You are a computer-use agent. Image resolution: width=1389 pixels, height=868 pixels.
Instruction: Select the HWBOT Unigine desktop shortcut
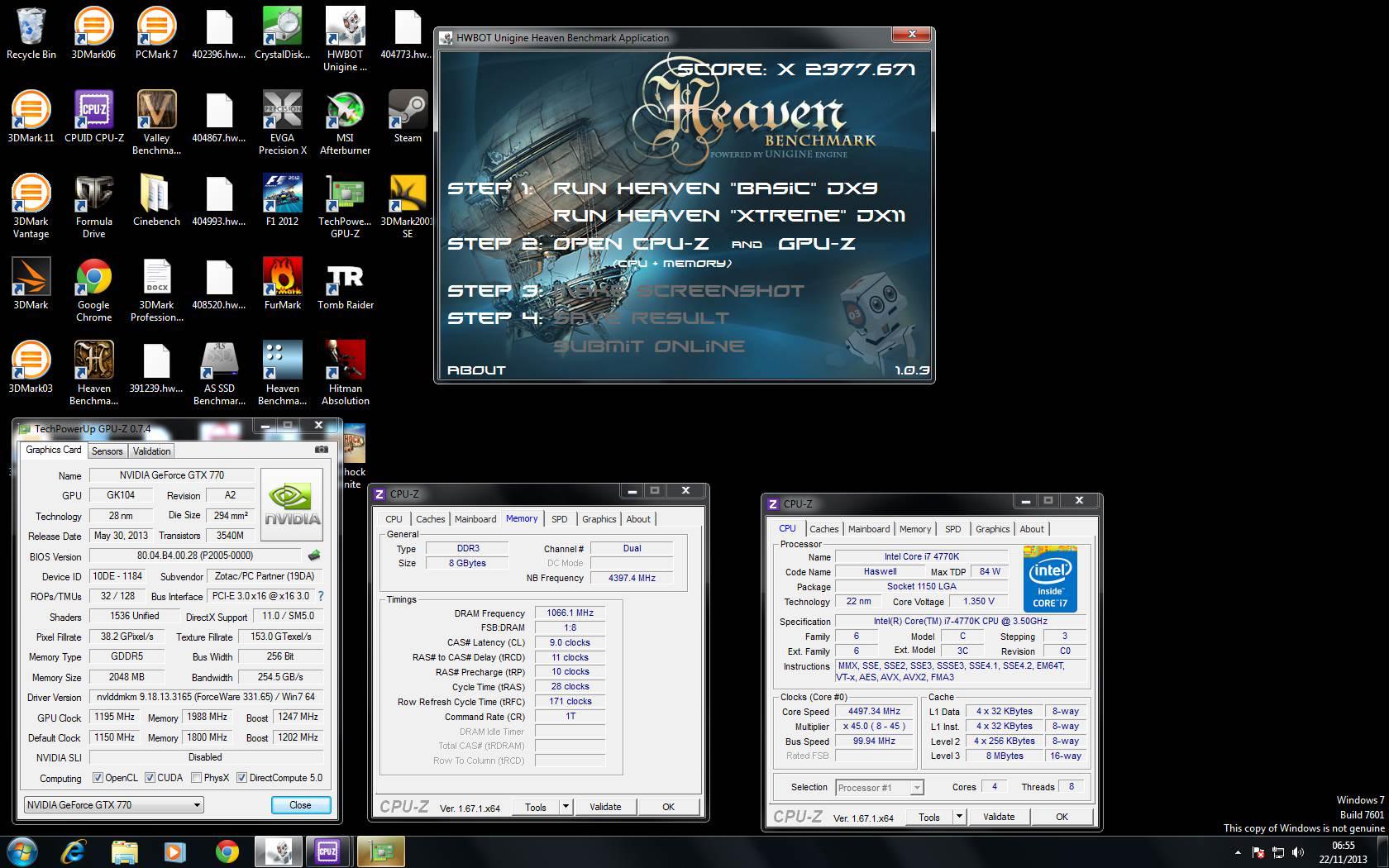(345, 40)
